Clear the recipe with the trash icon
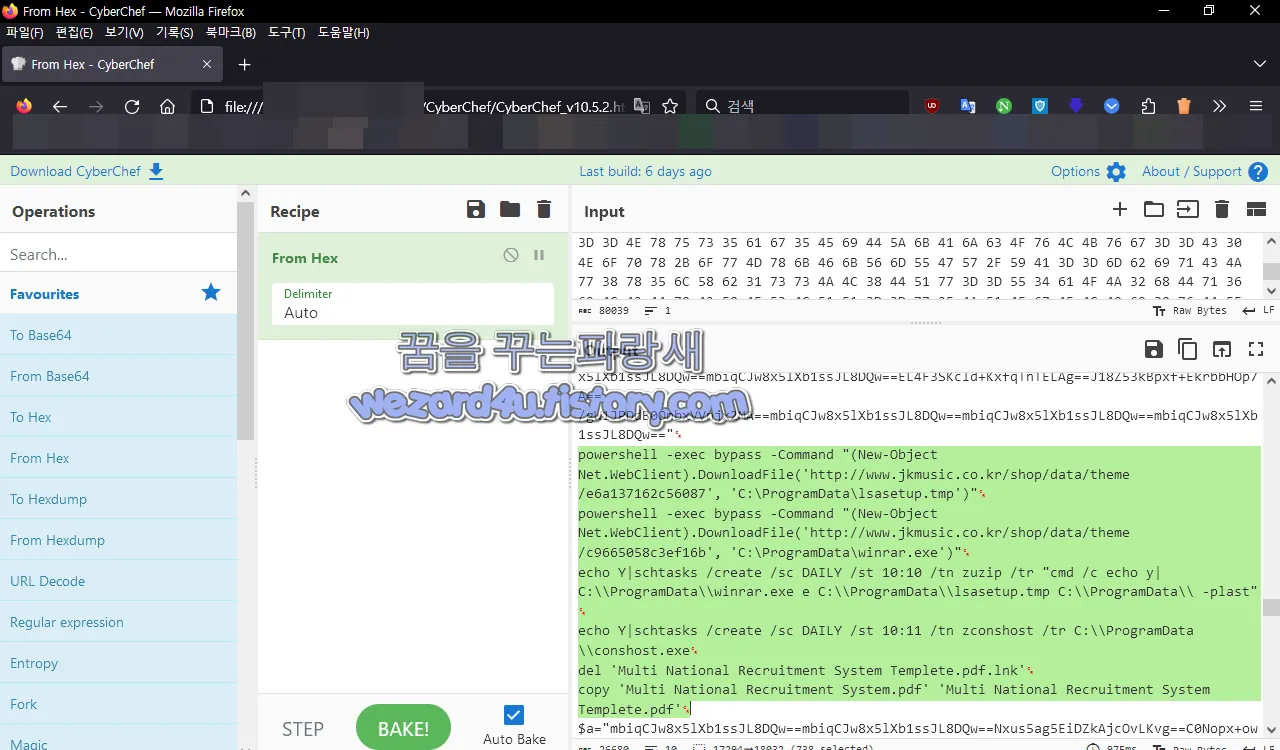The height and width of the screenshot is (750, 1280). (544, 209)
